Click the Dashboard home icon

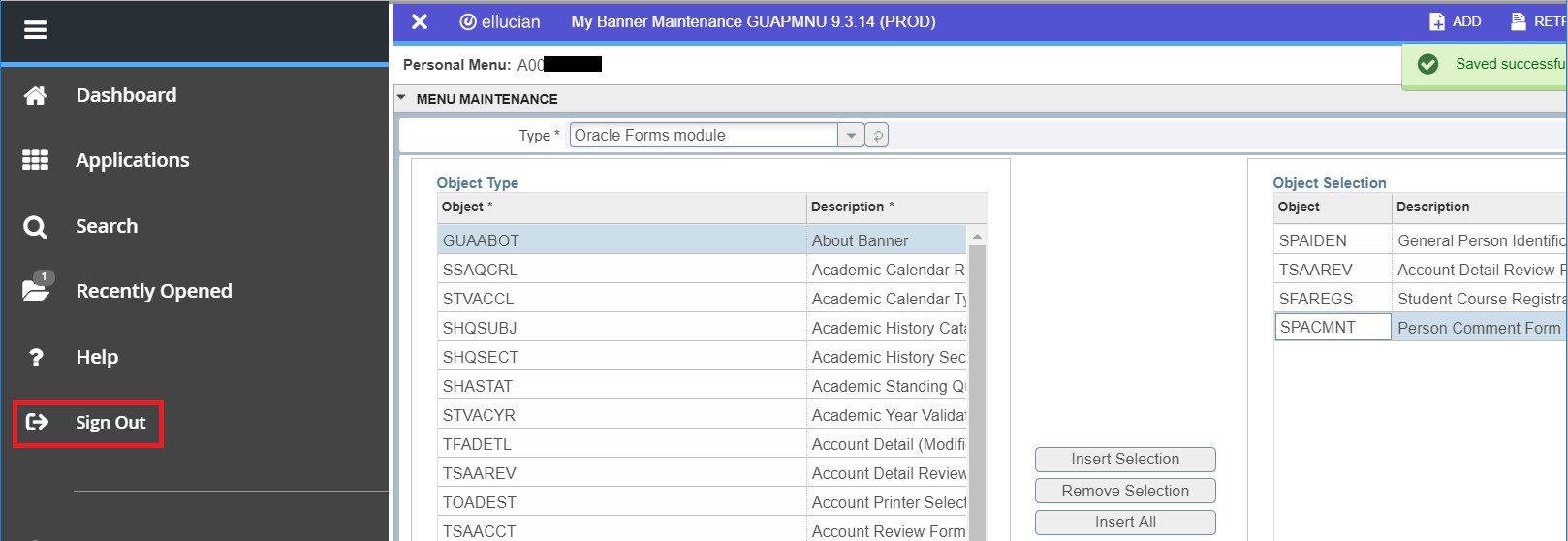(35, 95)
